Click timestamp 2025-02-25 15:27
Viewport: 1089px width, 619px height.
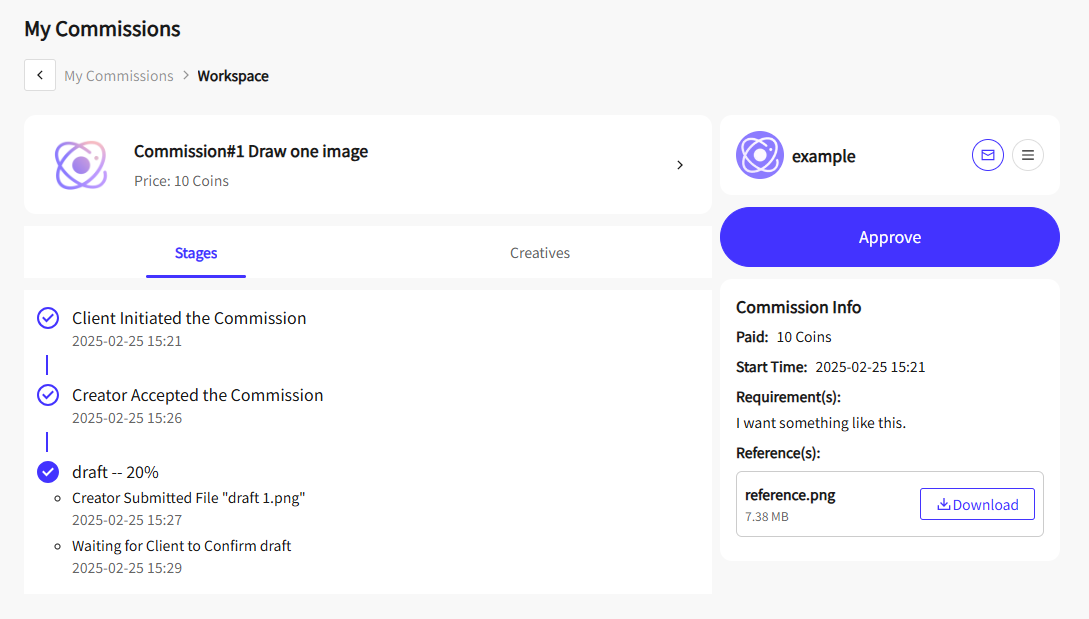(x=127, y=520)
